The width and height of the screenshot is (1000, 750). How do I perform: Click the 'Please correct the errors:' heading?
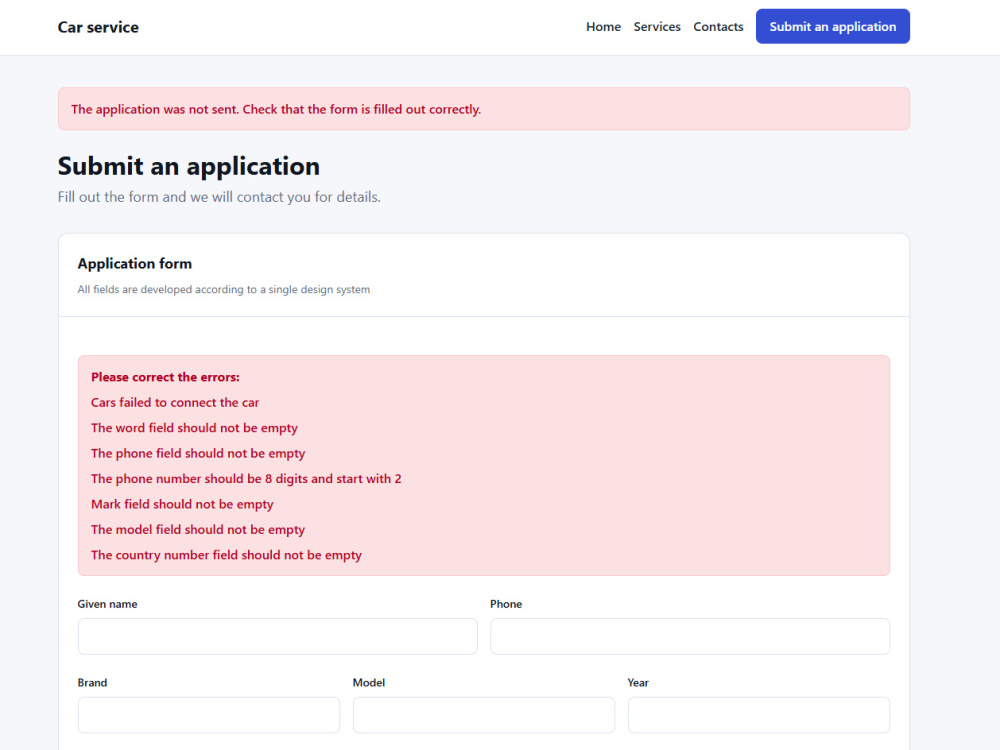coord(165,377)
